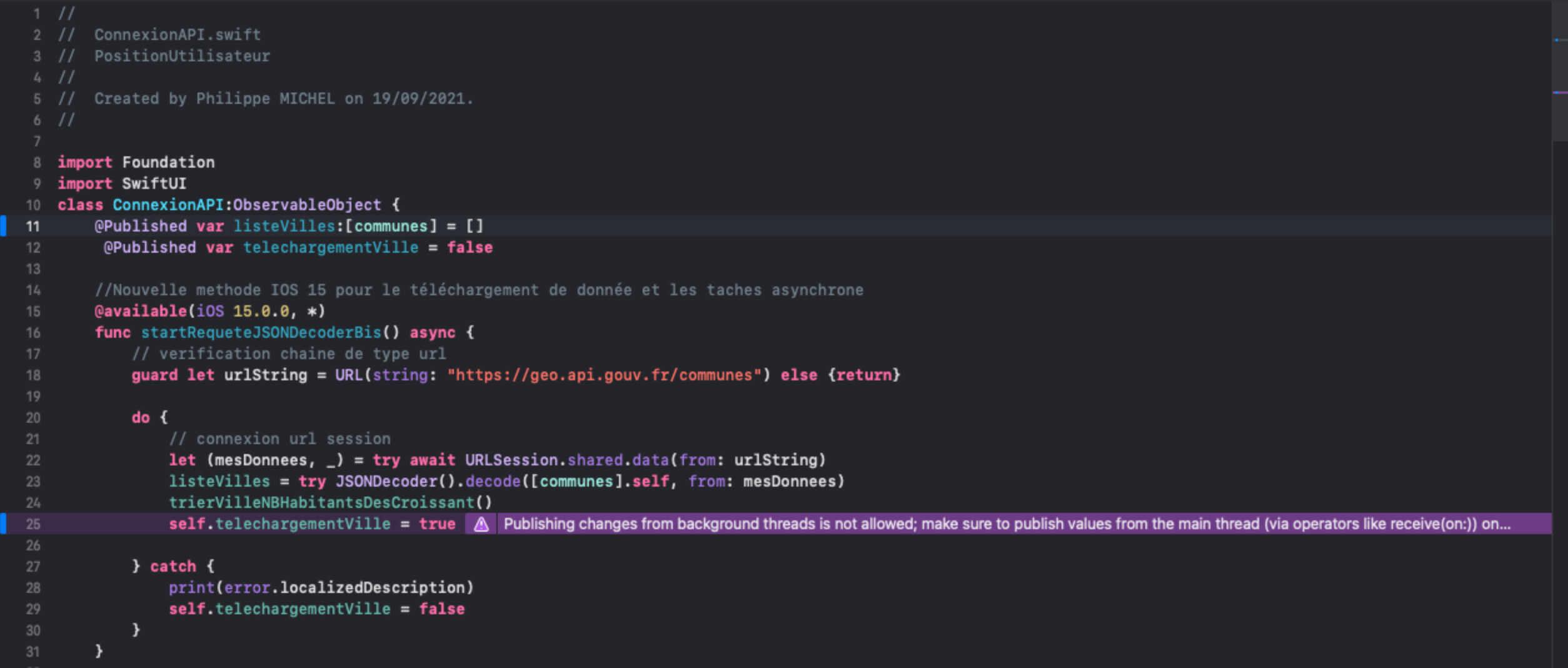This screenshot has height=668, width=1568.
Task: Click the trierVilleNBHabitantsDesCroissant call
Action: tap(321, 503)
